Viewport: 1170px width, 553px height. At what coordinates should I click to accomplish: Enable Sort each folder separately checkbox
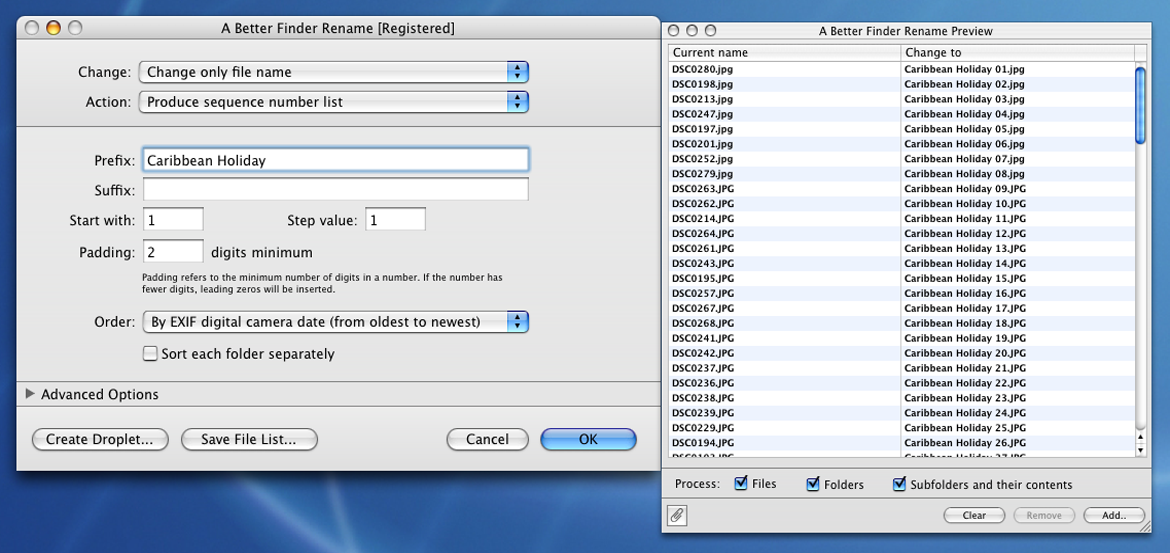150,354
